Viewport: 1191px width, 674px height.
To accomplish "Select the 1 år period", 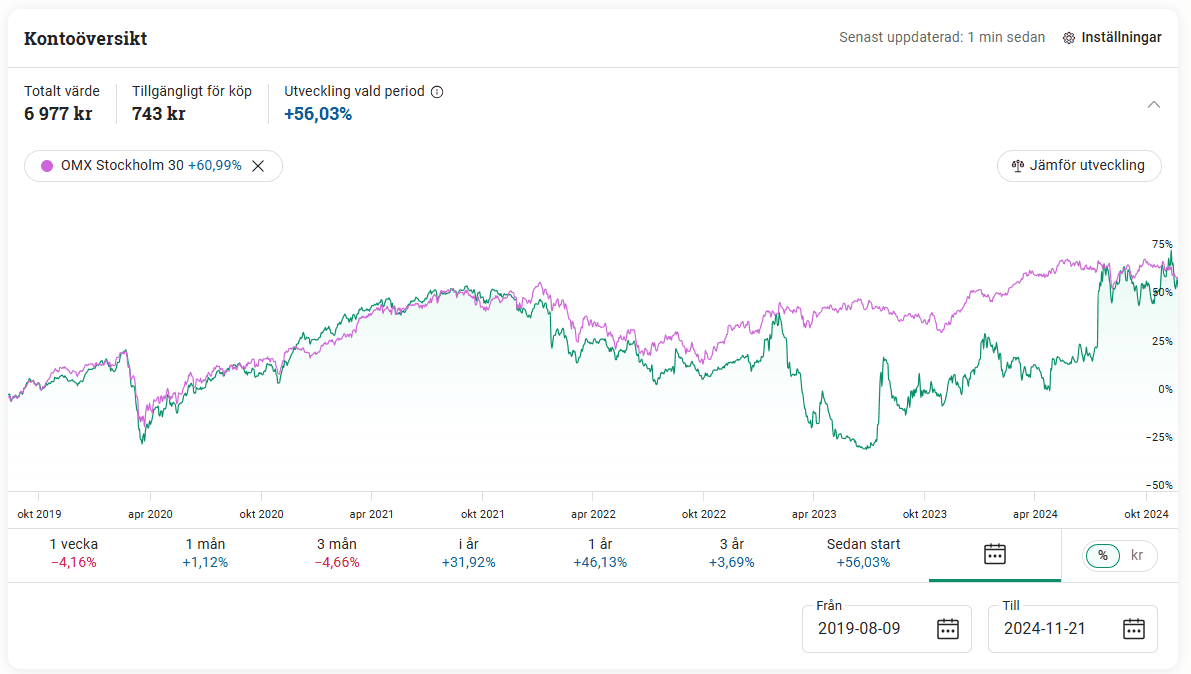I will [600, 553].
